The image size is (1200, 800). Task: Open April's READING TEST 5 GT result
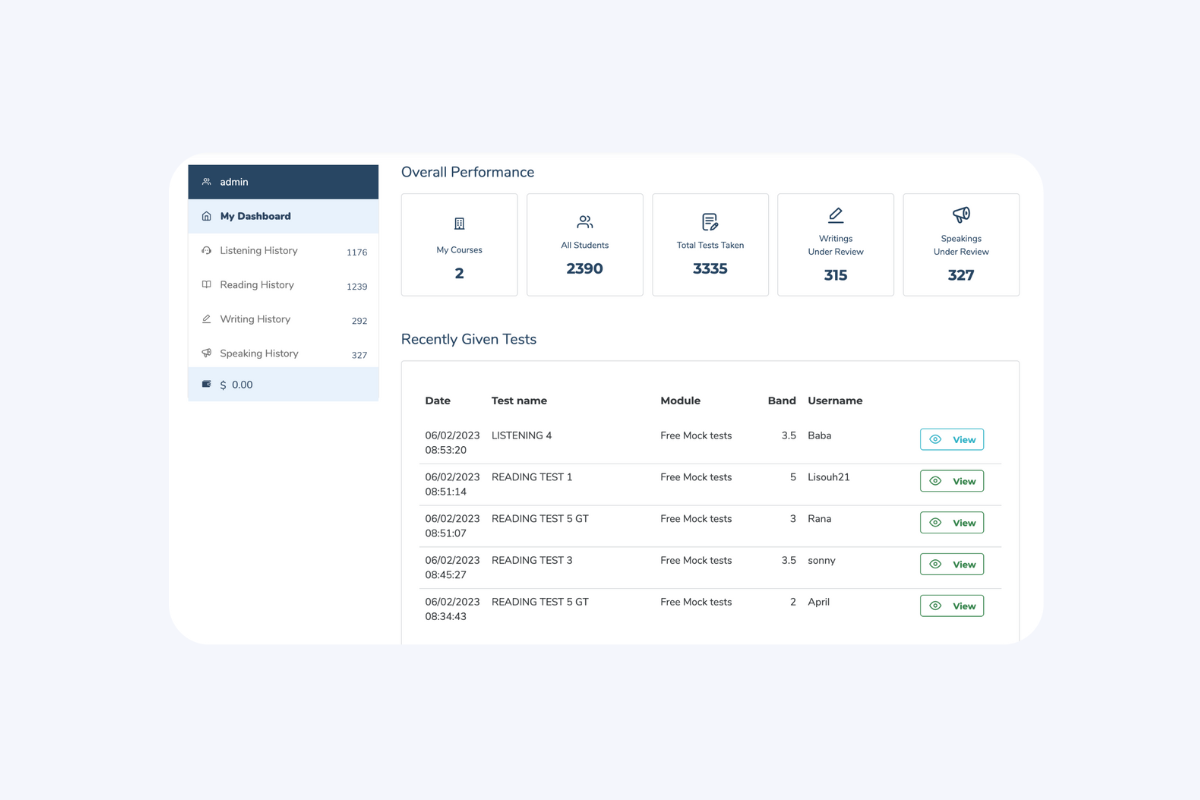pyautogui.click(x=951, y=606)
